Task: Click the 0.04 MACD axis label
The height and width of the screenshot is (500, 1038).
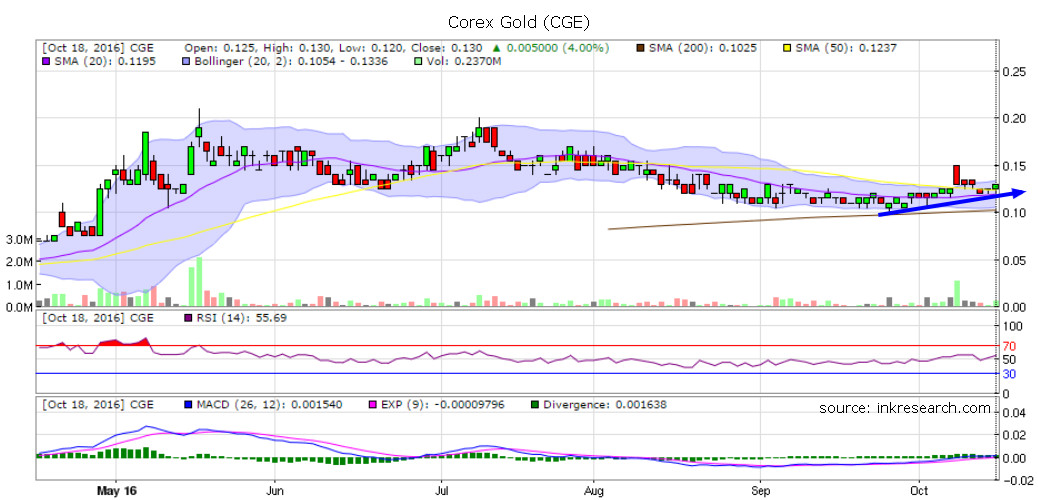Action: [x=1014, y=413]
